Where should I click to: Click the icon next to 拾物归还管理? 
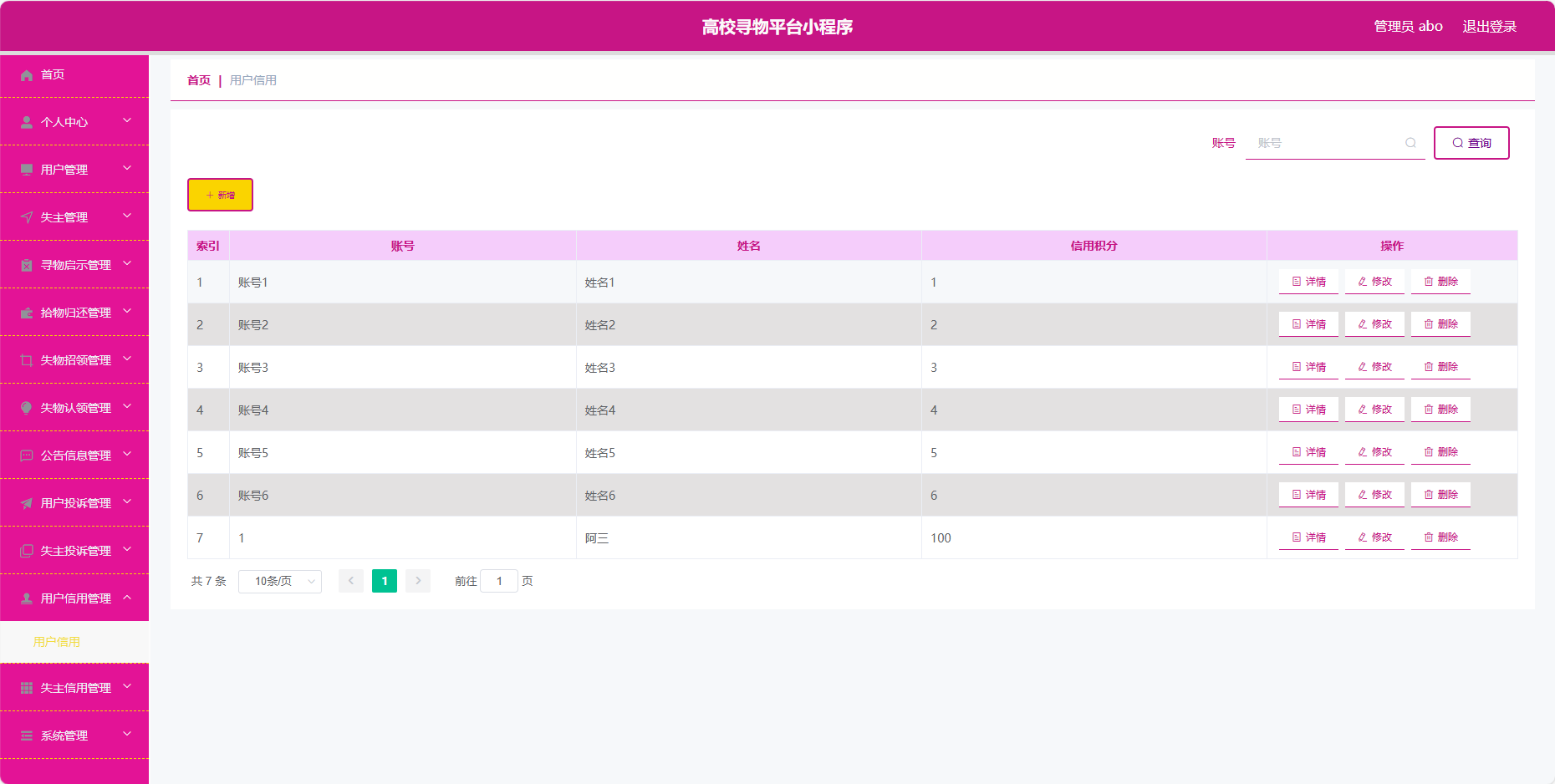[27, 313]
